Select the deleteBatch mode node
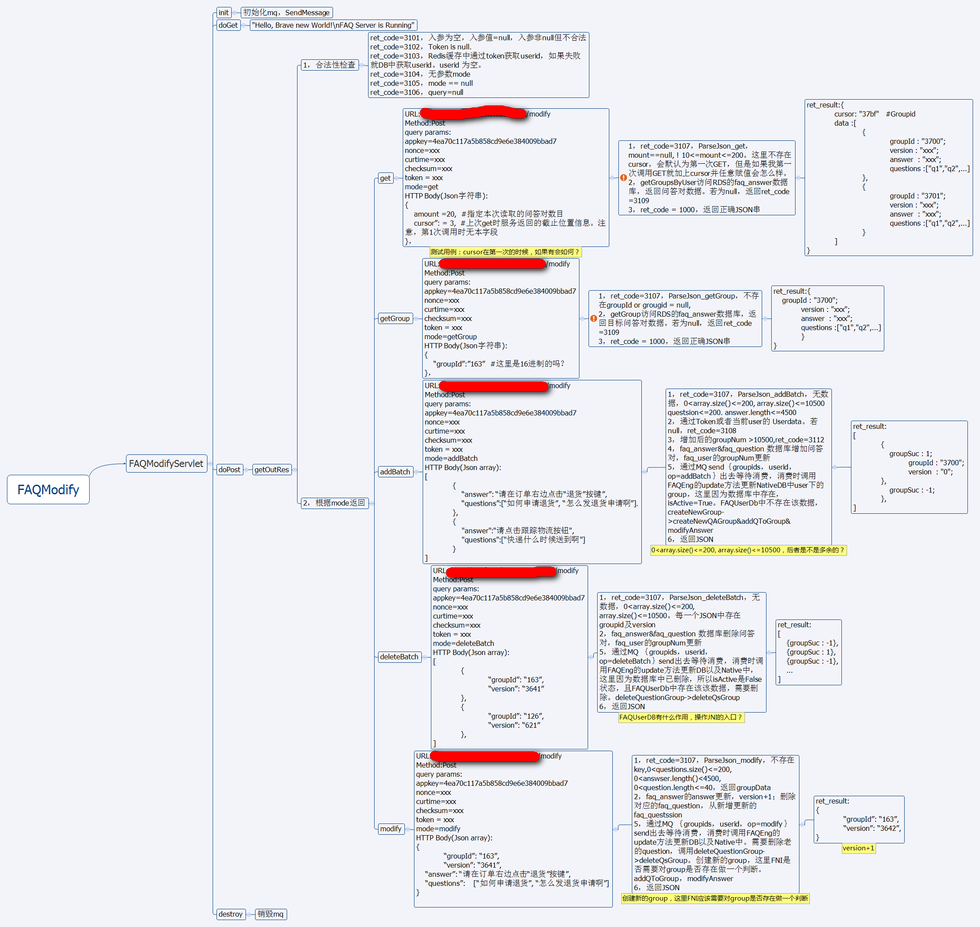The image size is (980, 927). 399,656
